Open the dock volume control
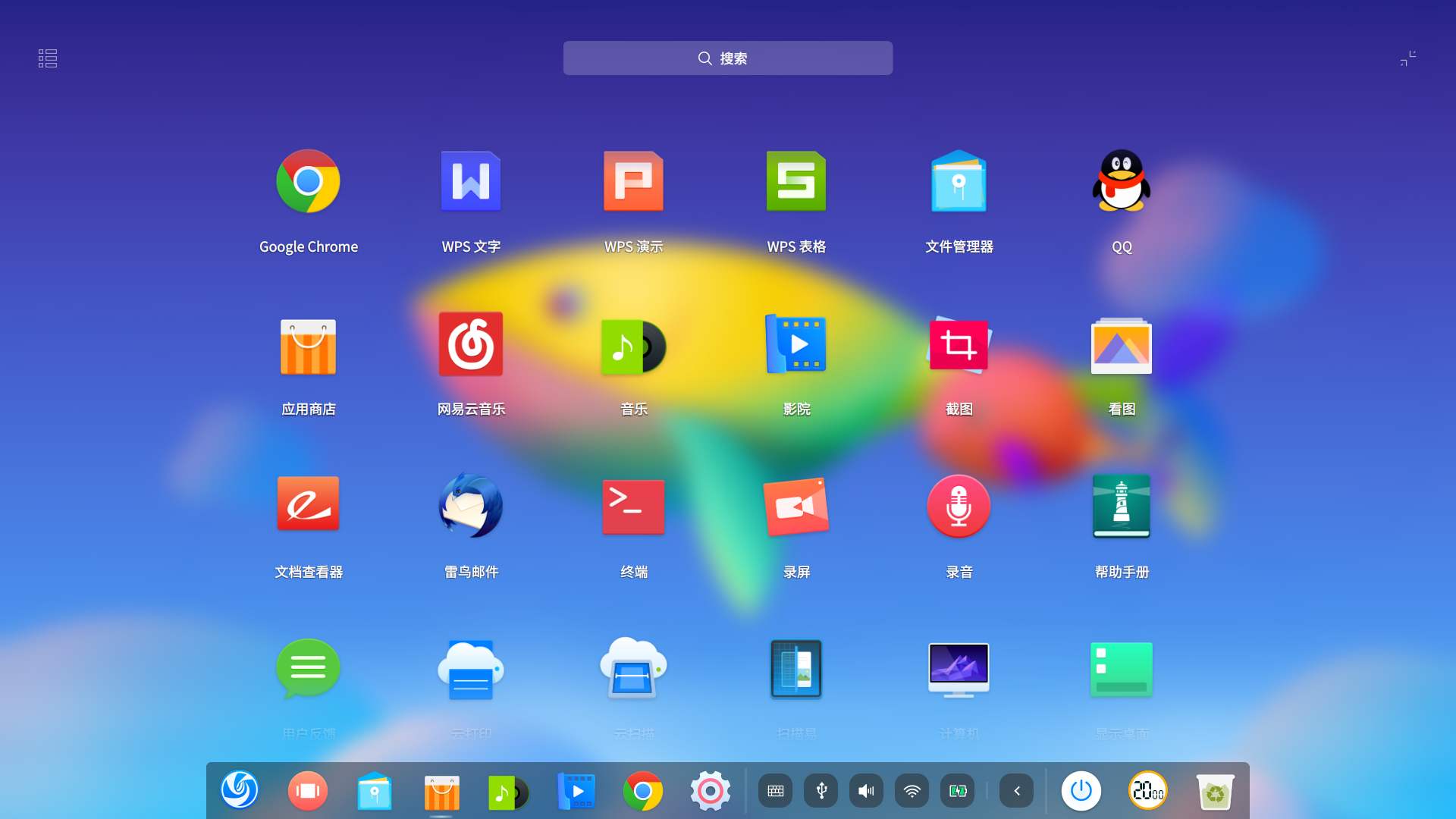This screenshot has height=819, width=1456. [866, 791]
